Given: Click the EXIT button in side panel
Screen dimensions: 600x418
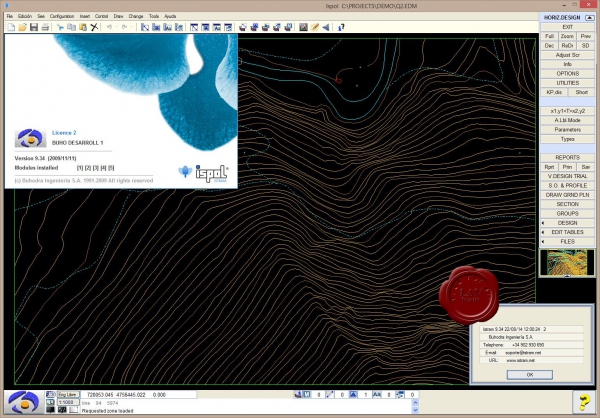Looking at the screenshot, I should click(567, 27).
